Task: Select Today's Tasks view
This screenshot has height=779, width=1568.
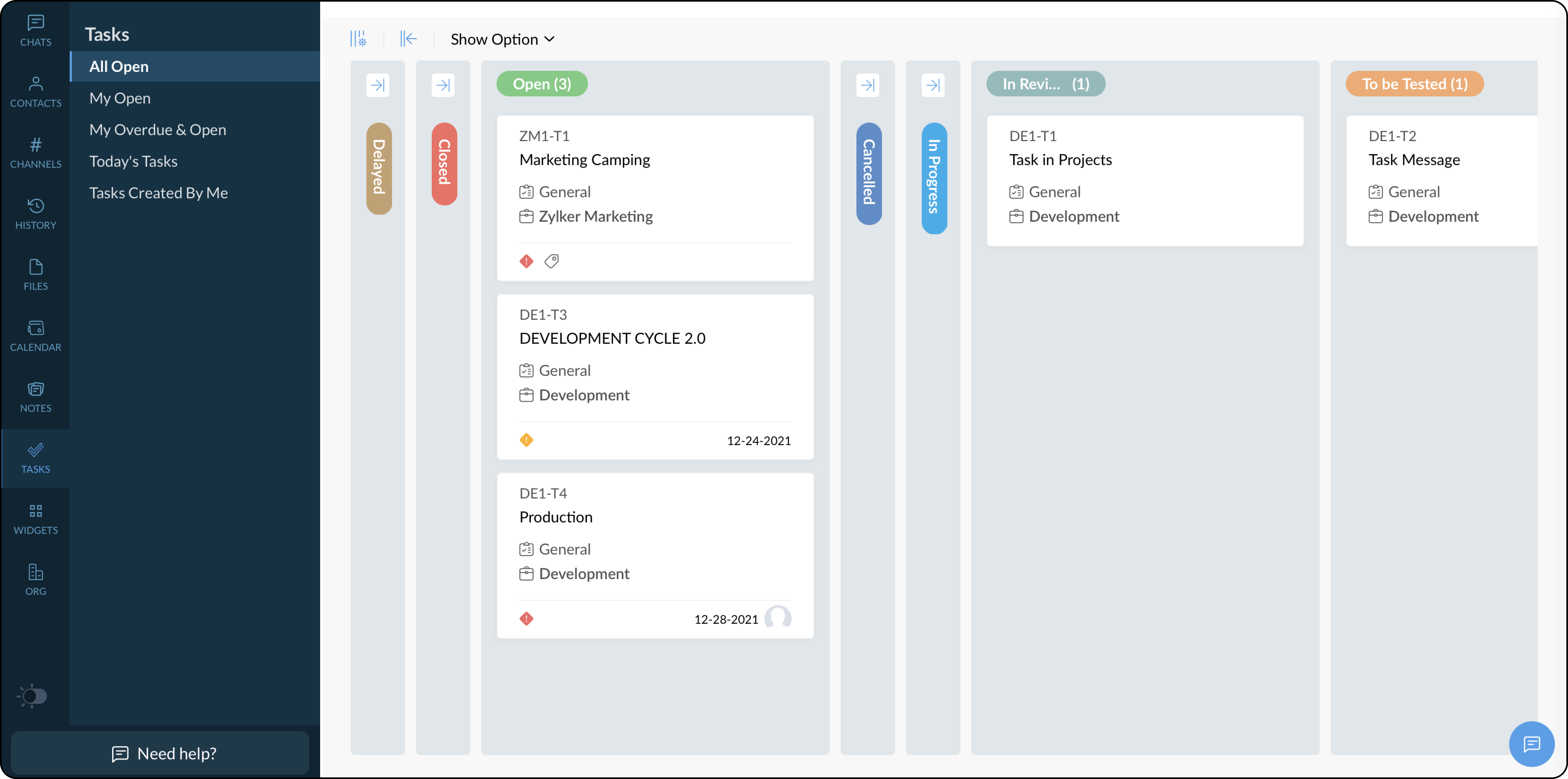Action: click(x=133, y=162)
